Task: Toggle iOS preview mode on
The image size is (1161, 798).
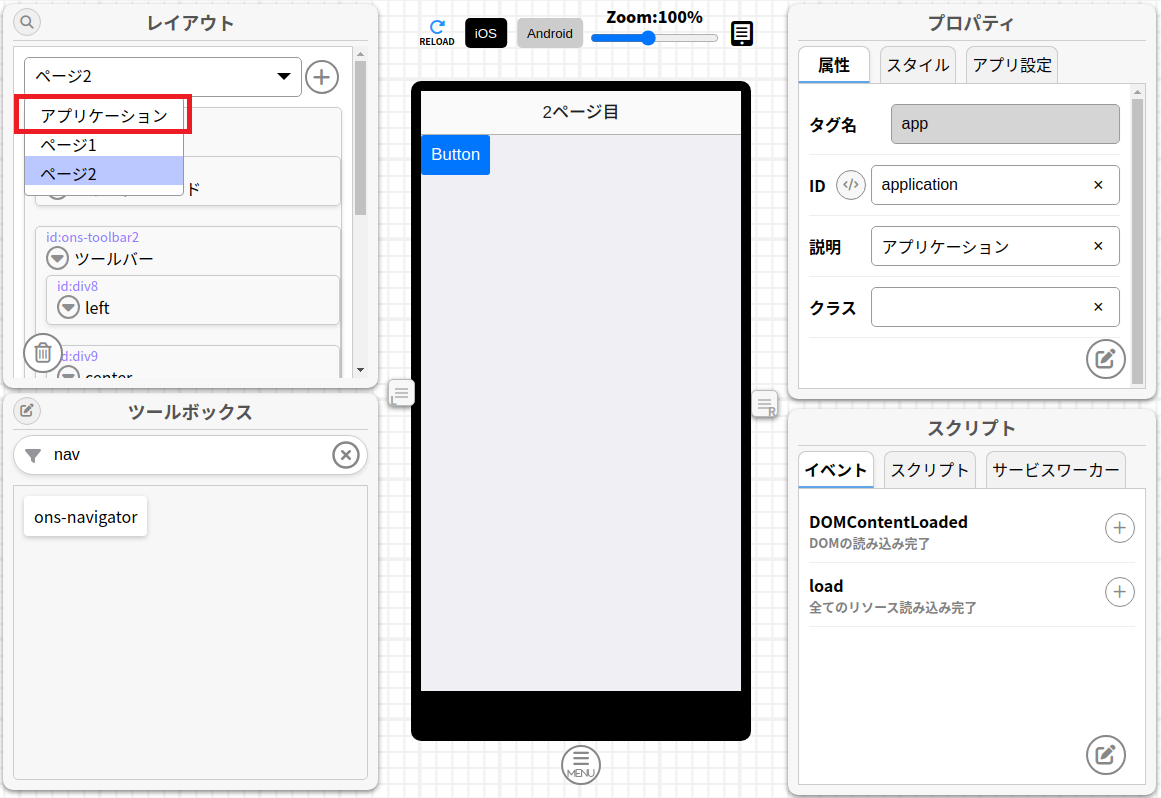Action: point(485,33)
